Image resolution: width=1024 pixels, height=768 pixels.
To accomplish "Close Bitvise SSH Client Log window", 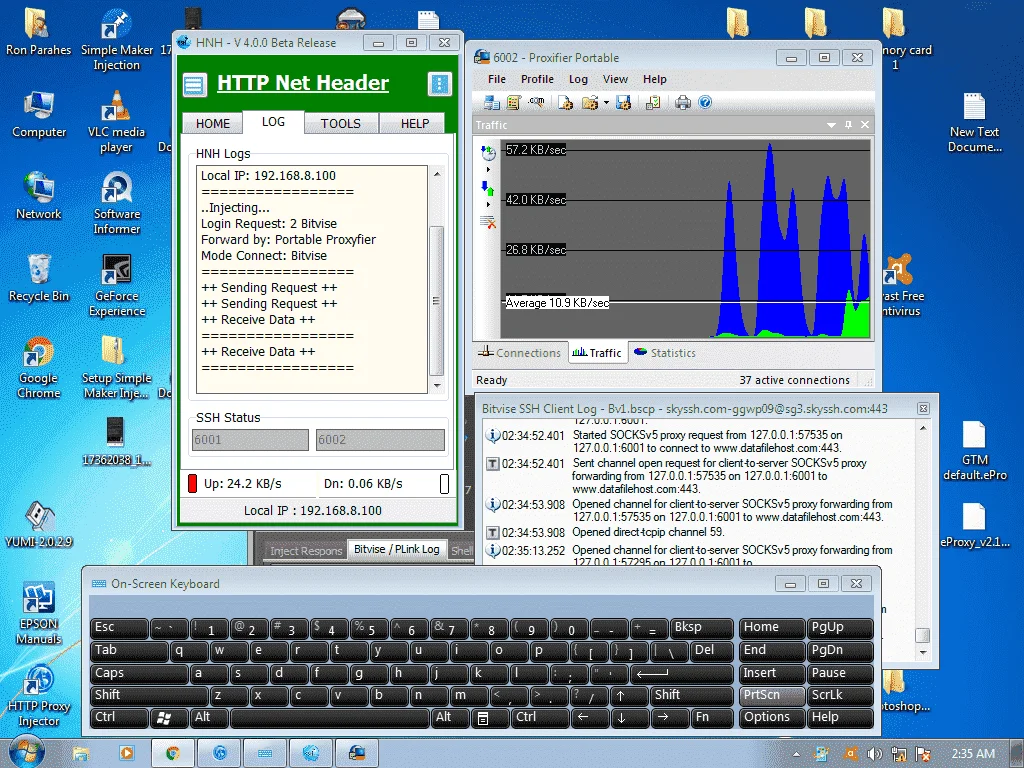I will click(923, 408).
